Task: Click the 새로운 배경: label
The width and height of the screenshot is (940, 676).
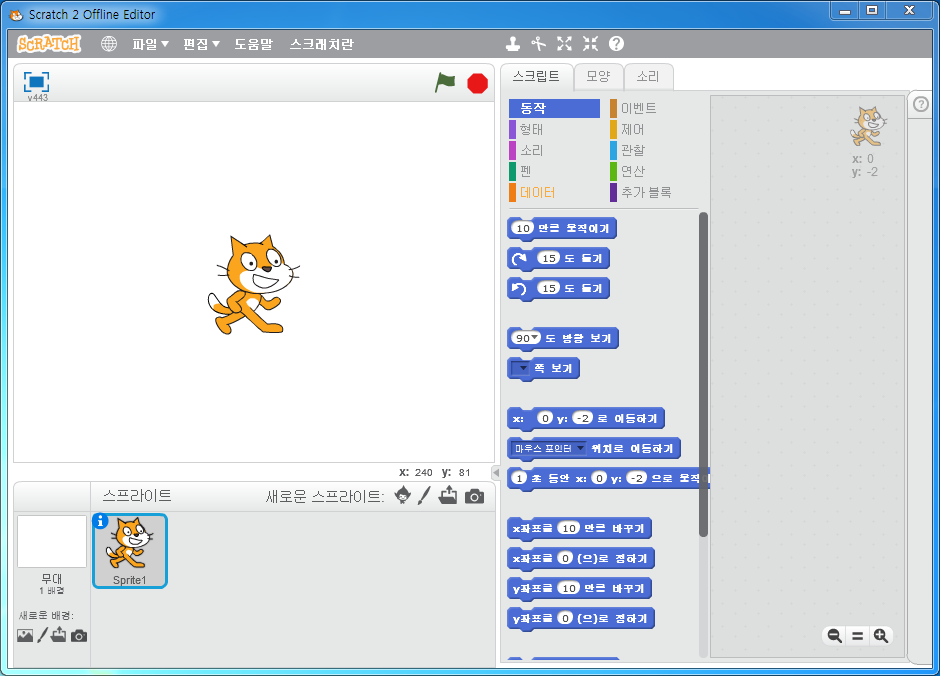Action: pyautogui.click(x=46, y=615)
